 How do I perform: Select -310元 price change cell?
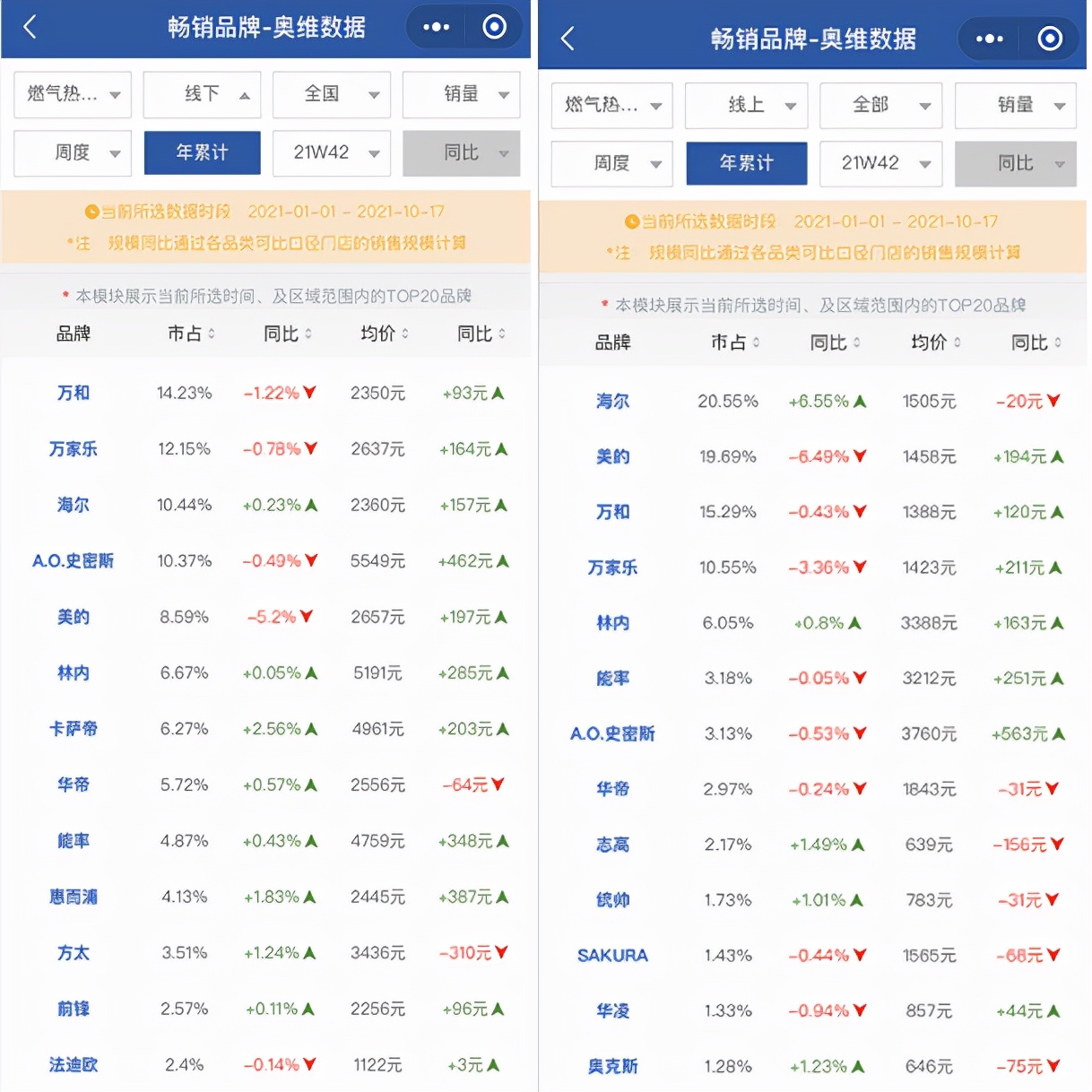(x=473, y=953)
